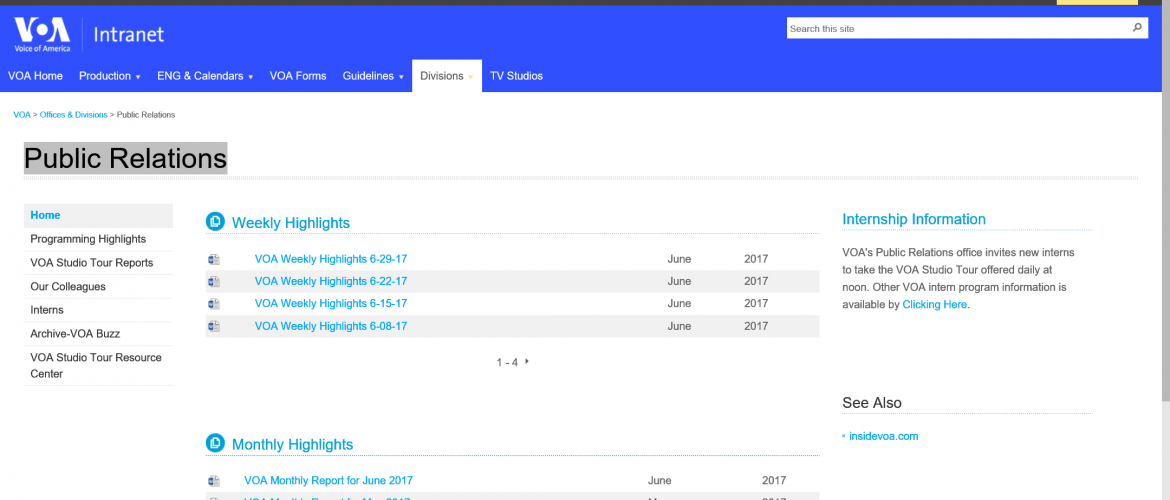Click document icon for Weekly Highlights 6-08-17
Viewport: 1170px width, 500px height.
point(214,326)
